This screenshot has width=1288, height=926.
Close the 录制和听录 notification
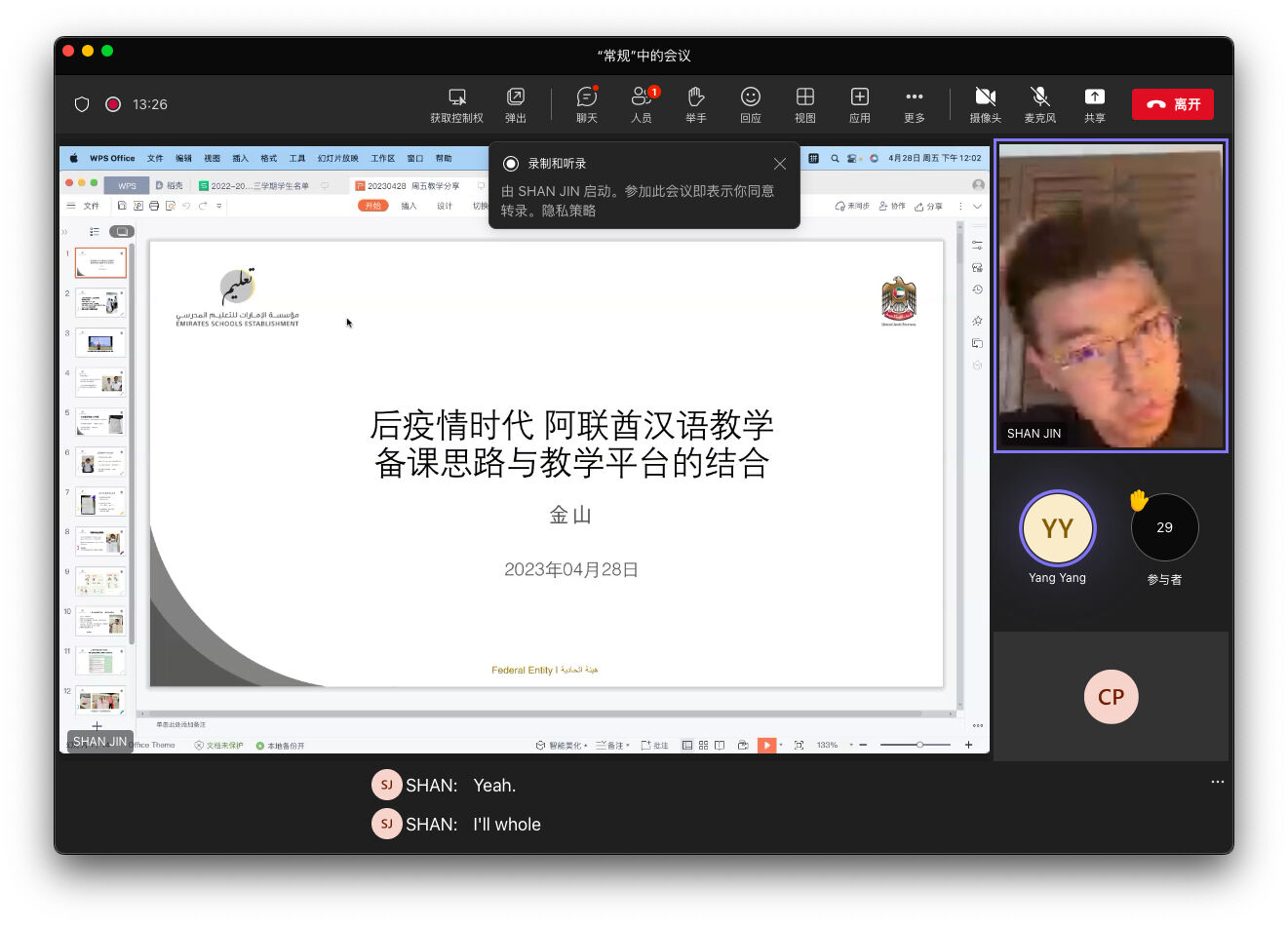tap(779, 164)
